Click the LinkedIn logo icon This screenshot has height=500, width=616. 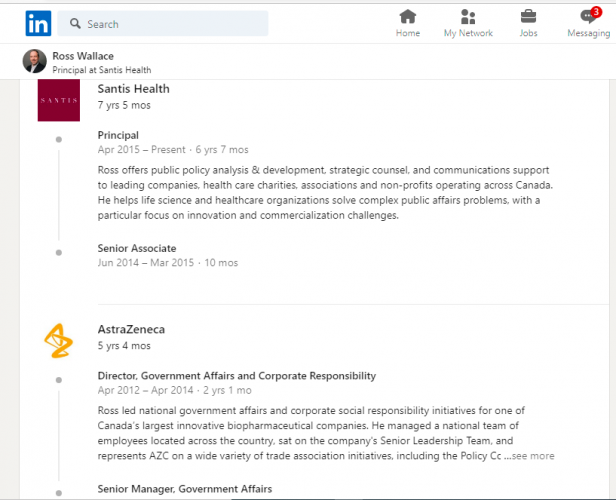(x=38, y=24)
